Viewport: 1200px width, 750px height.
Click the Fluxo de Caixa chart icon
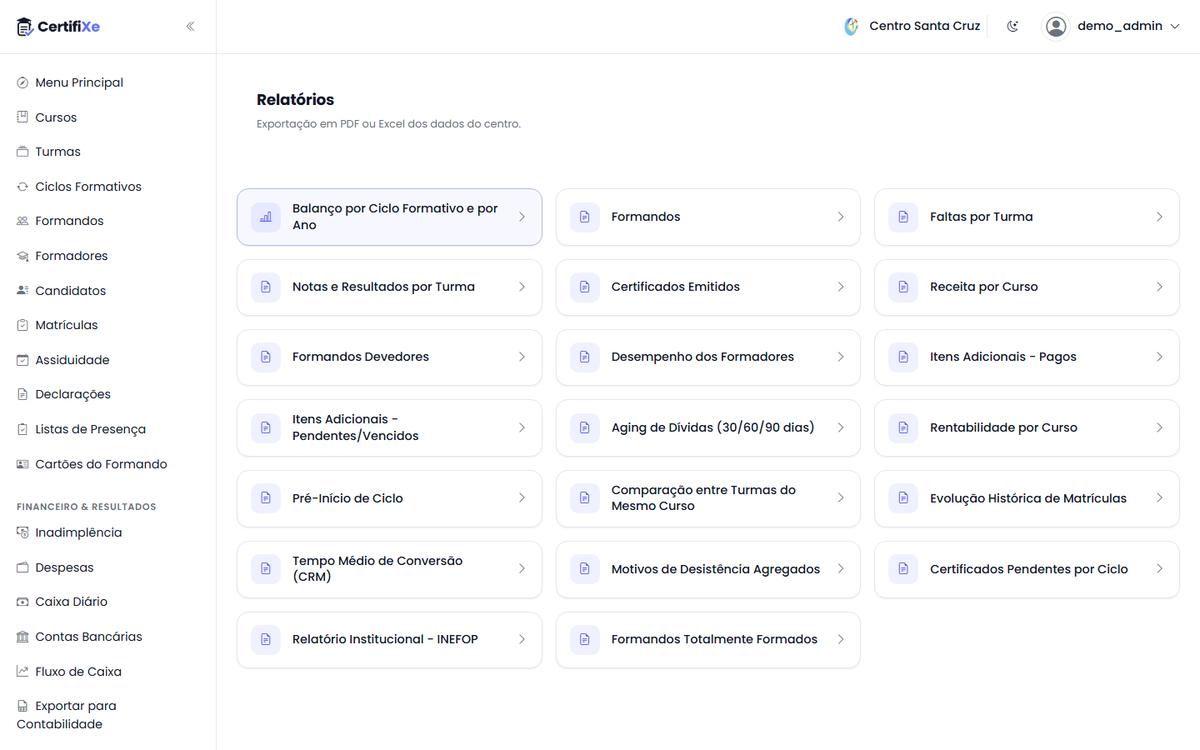(x=23, y=672)
